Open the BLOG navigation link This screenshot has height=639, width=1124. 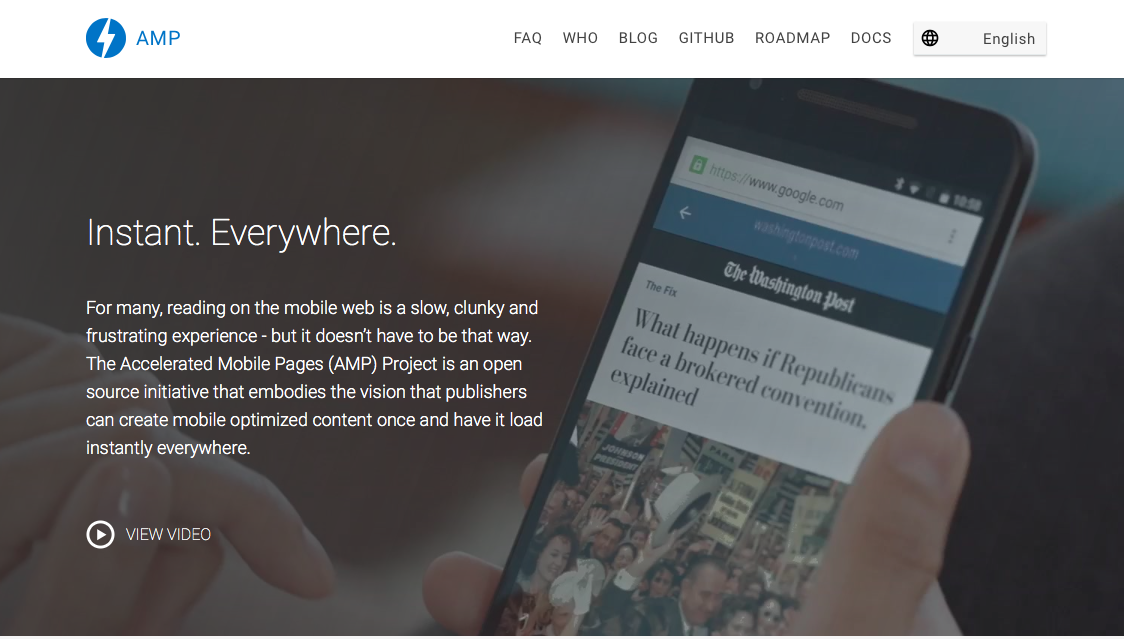tap(638, 38)
